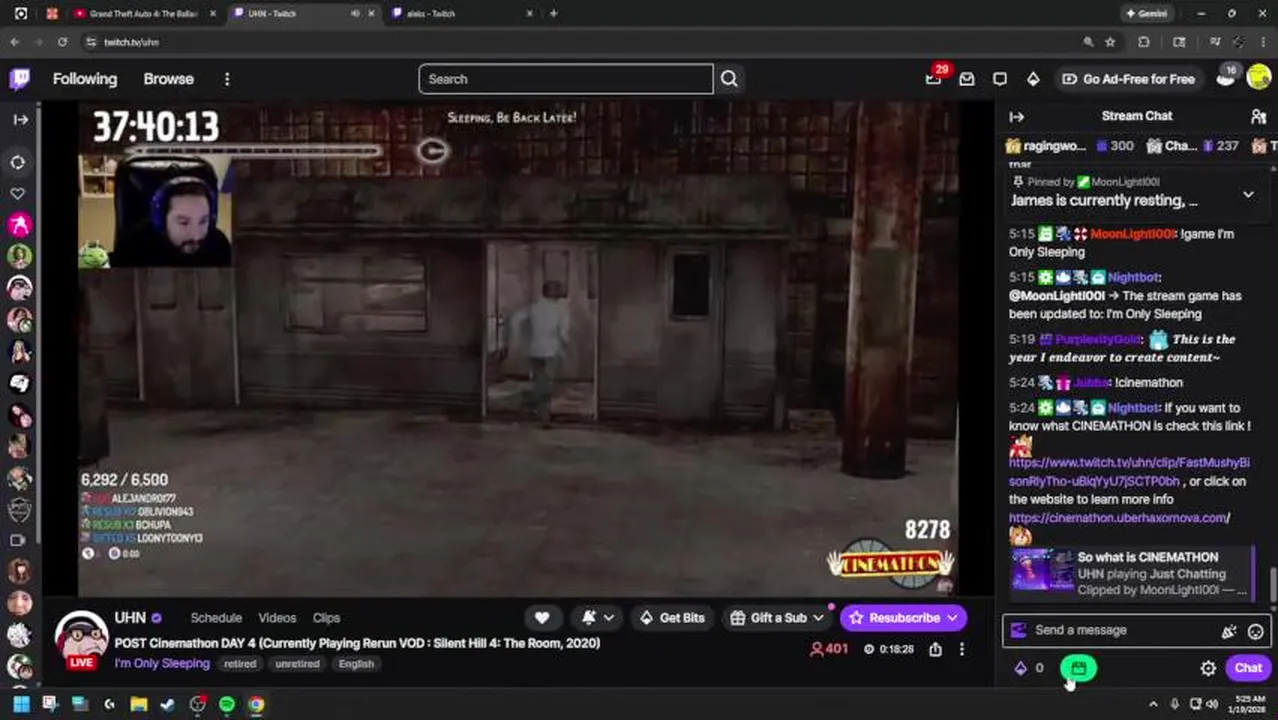1278x720 pixels.
Task: Click the green channel points claim chest button
Action: (1079, 668)
